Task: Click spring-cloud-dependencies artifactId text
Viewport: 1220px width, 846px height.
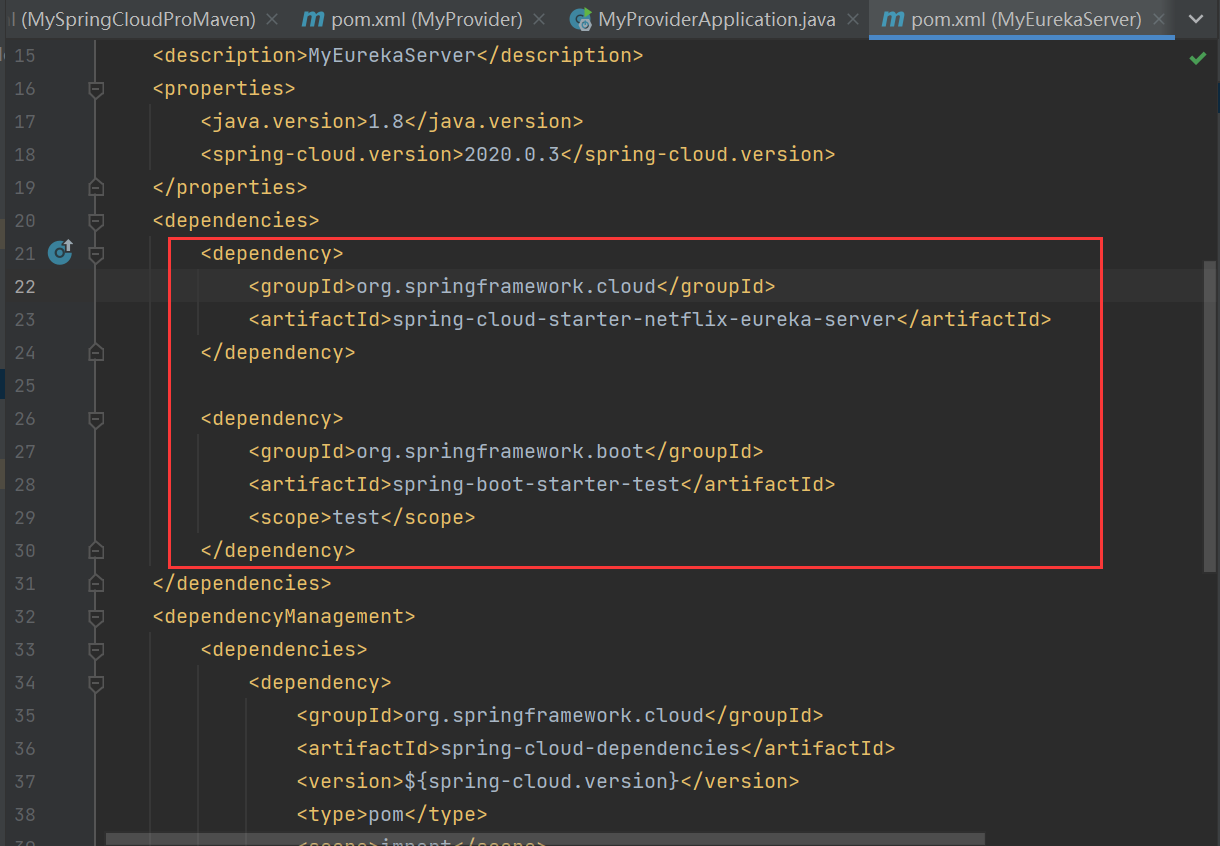Action: [x=590, y=749]
